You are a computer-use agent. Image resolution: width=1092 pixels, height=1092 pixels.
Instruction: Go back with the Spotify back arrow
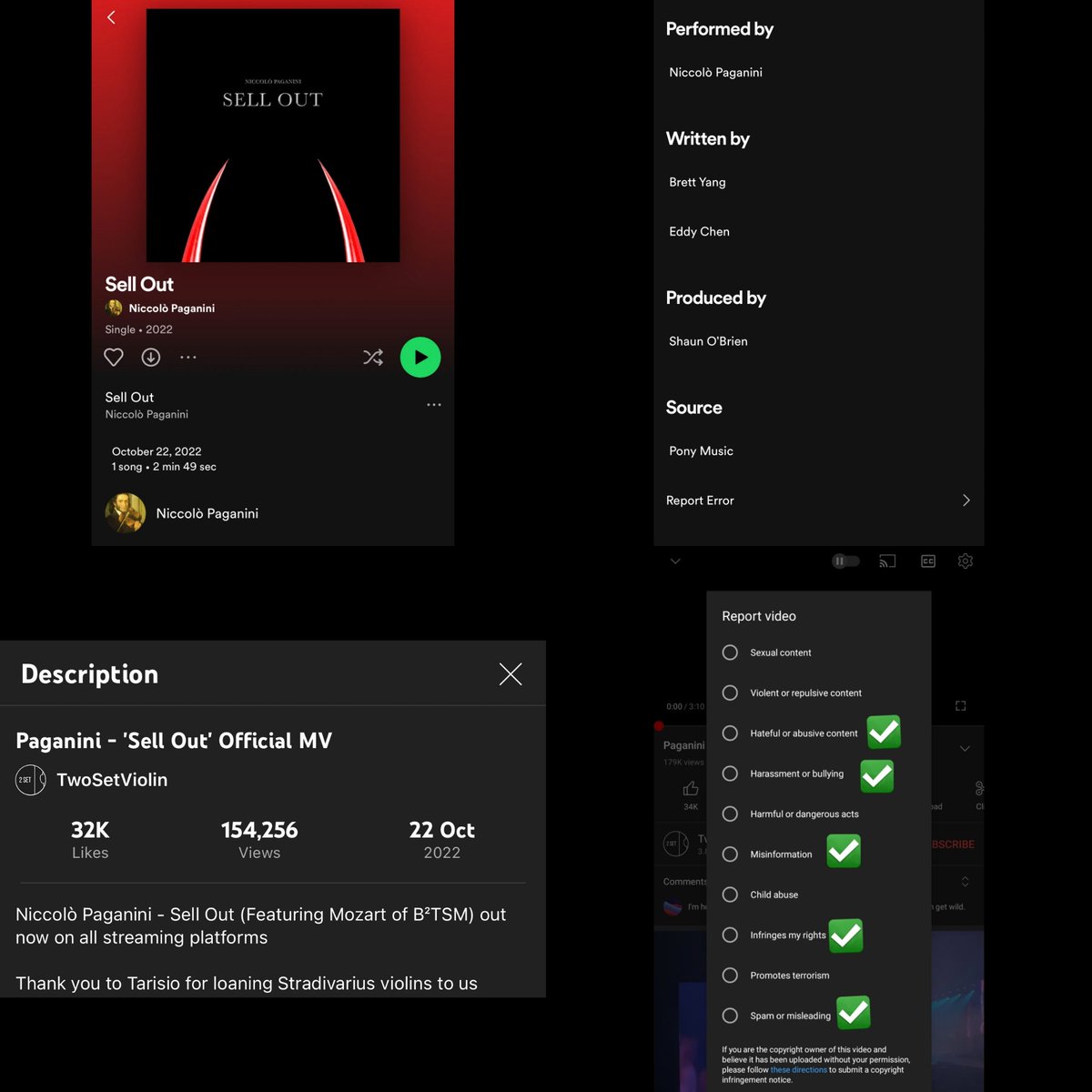click(x=111, y=17)
